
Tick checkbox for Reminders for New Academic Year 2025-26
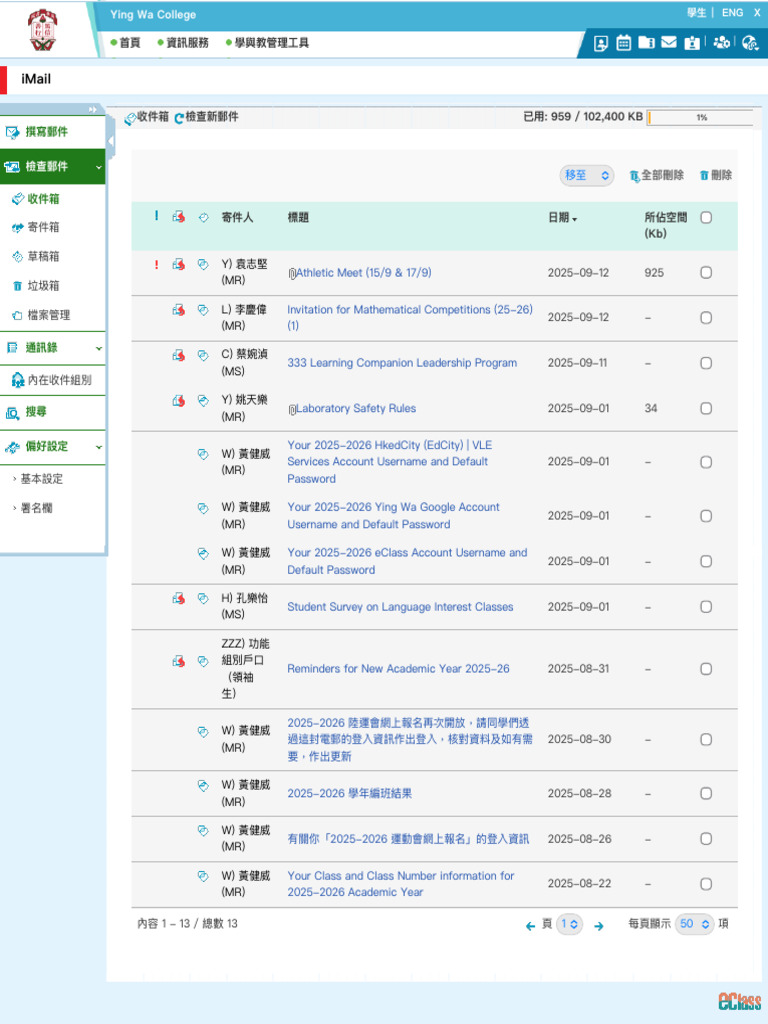[706, 669]
